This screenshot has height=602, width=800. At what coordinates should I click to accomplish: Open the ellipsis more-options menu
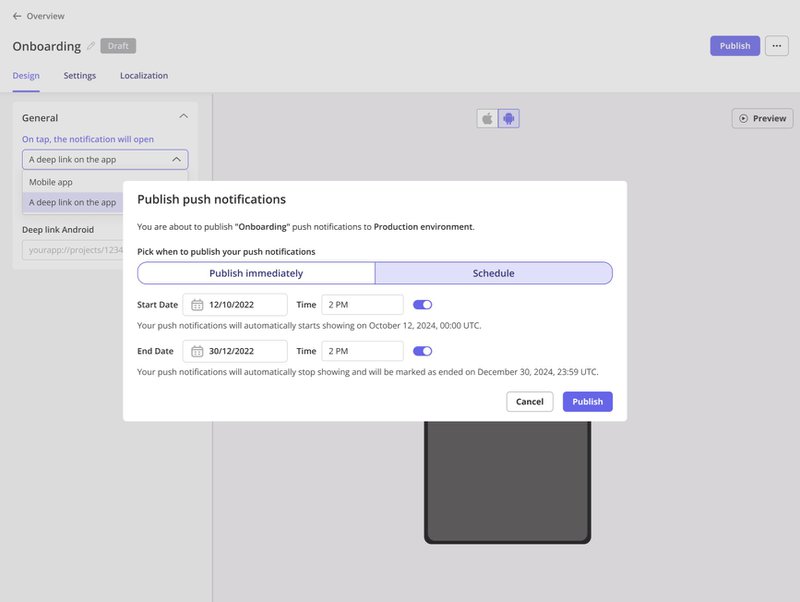(x=778, y=46)
